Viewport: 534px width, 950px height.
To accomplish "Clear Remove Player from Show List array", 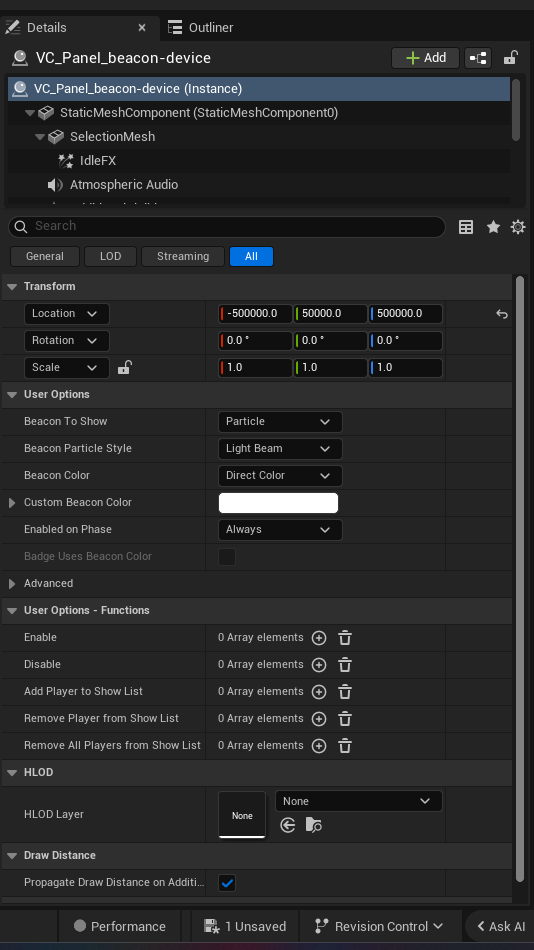I will (345, 719).
